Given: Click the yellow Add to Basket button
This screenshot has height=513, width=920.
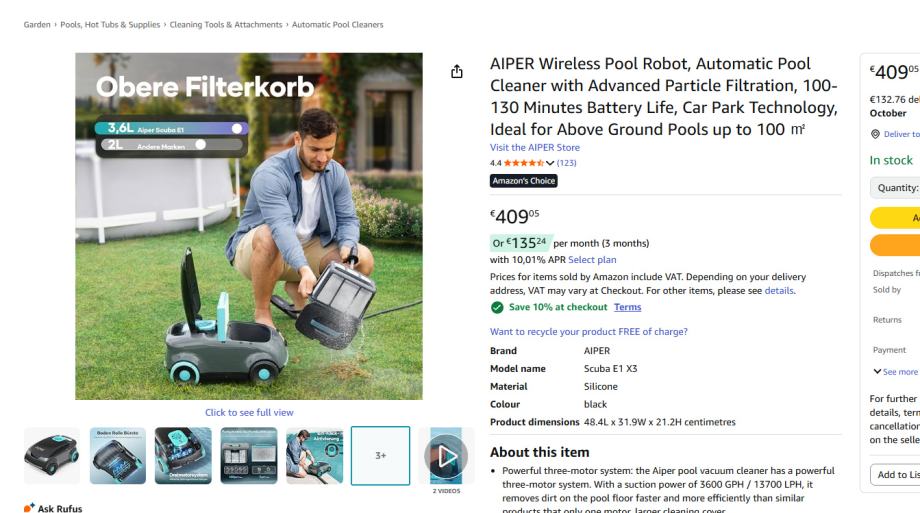Looking at the screenshot, I should pyautogui.click(x=895, y=218).
